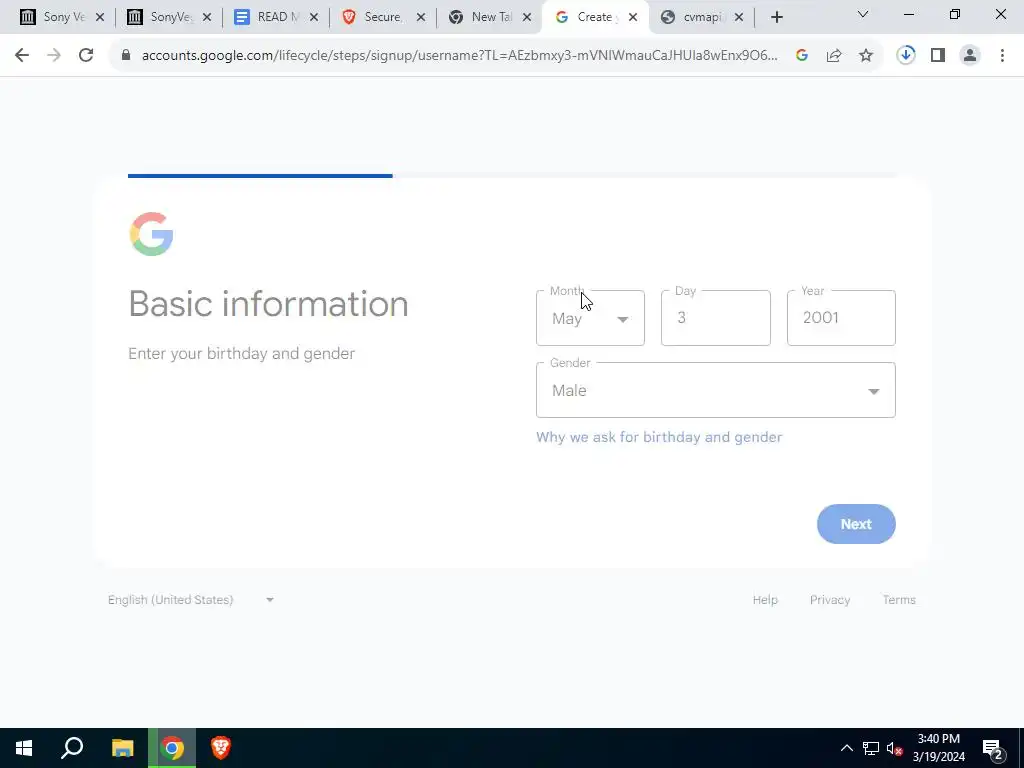This screenshot has width=1024, height=768.
Task: Click the Year input field
Action: pyautogui.click(x=841, y=318)
